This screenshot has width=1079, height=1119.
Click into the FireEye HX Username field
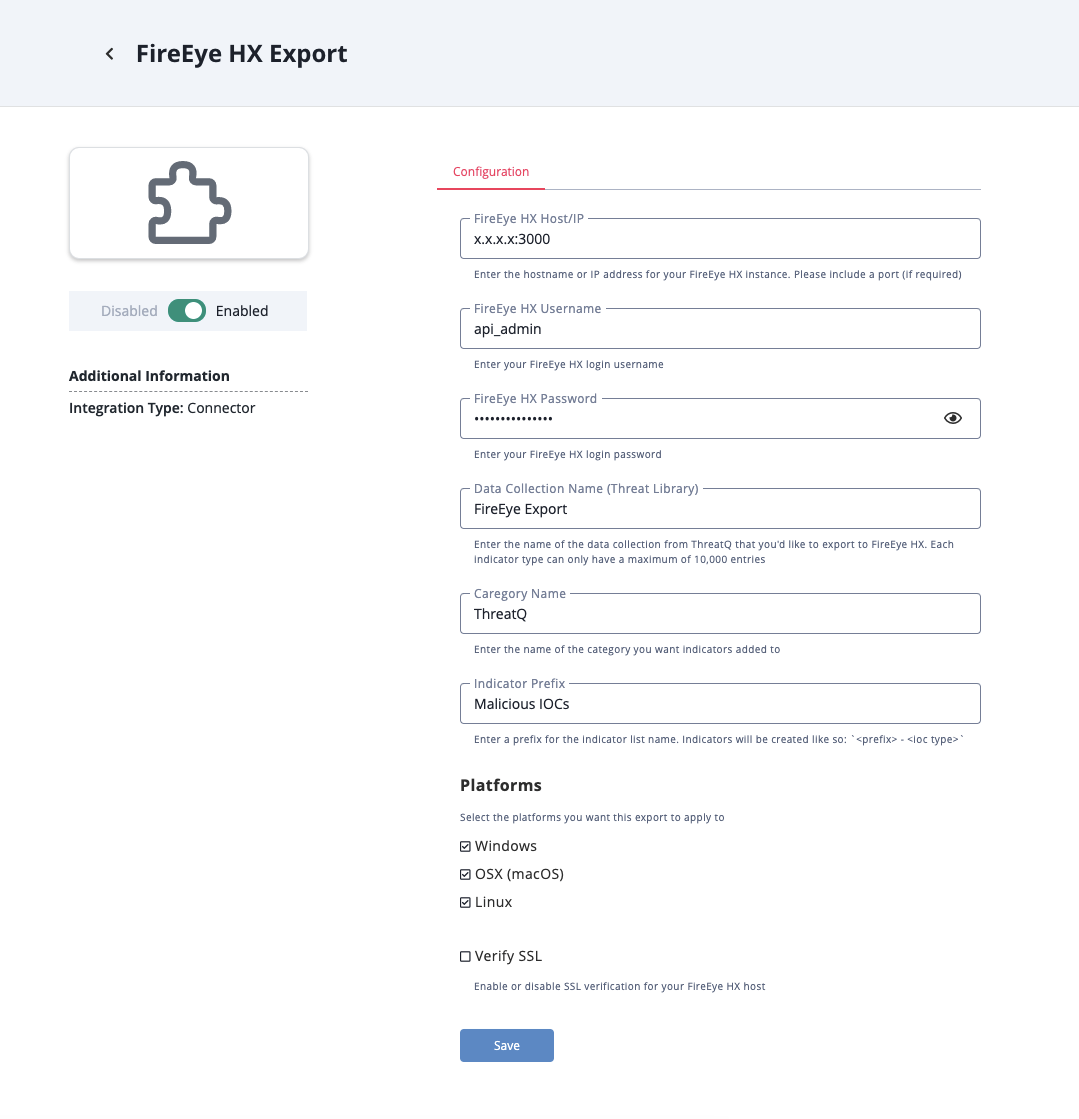tap(720, 329)
